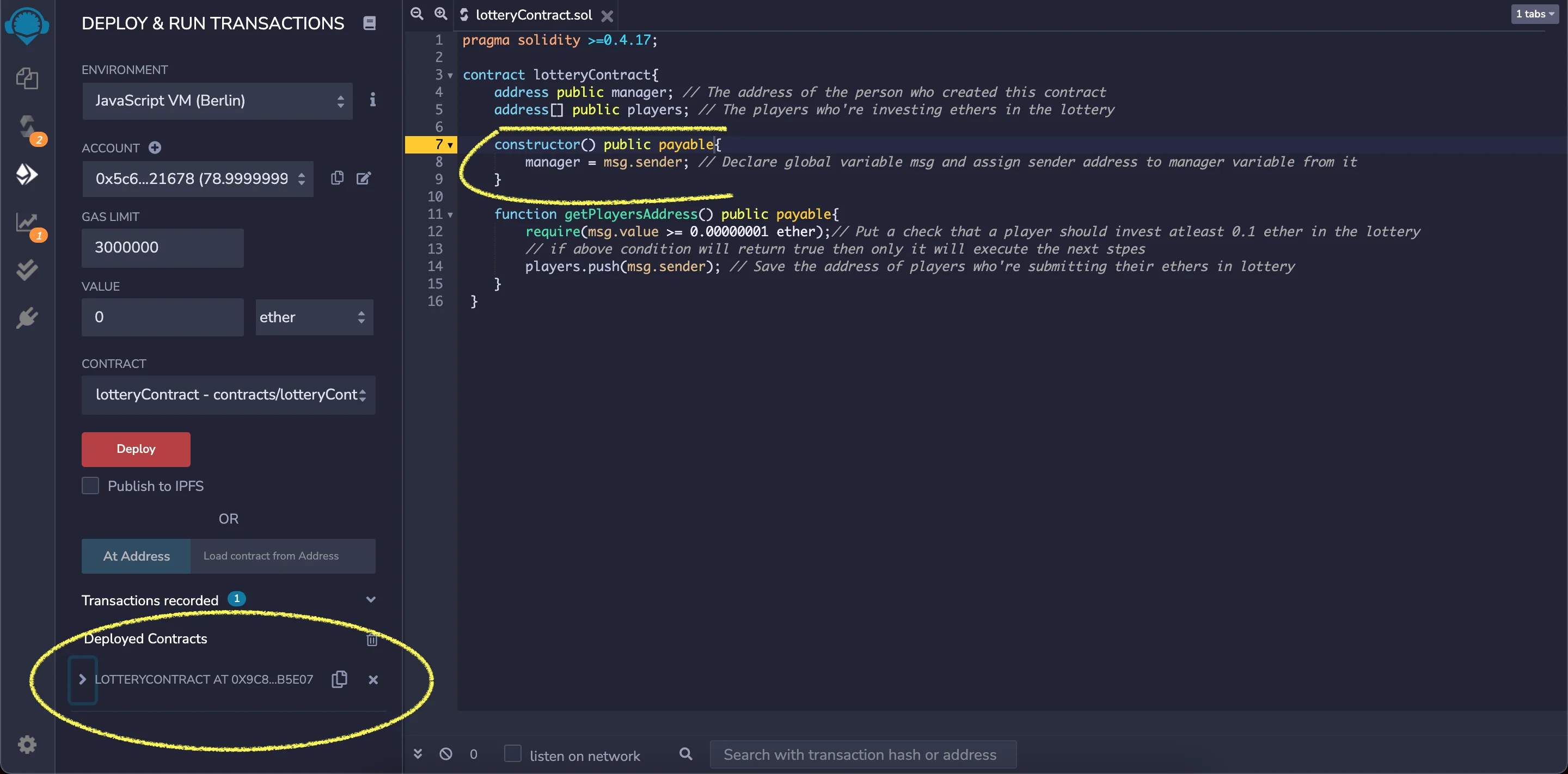This screenshot has height=774, width=1568.
Task: Open the Plugin Manager
Action: click(x=27, y=317)
